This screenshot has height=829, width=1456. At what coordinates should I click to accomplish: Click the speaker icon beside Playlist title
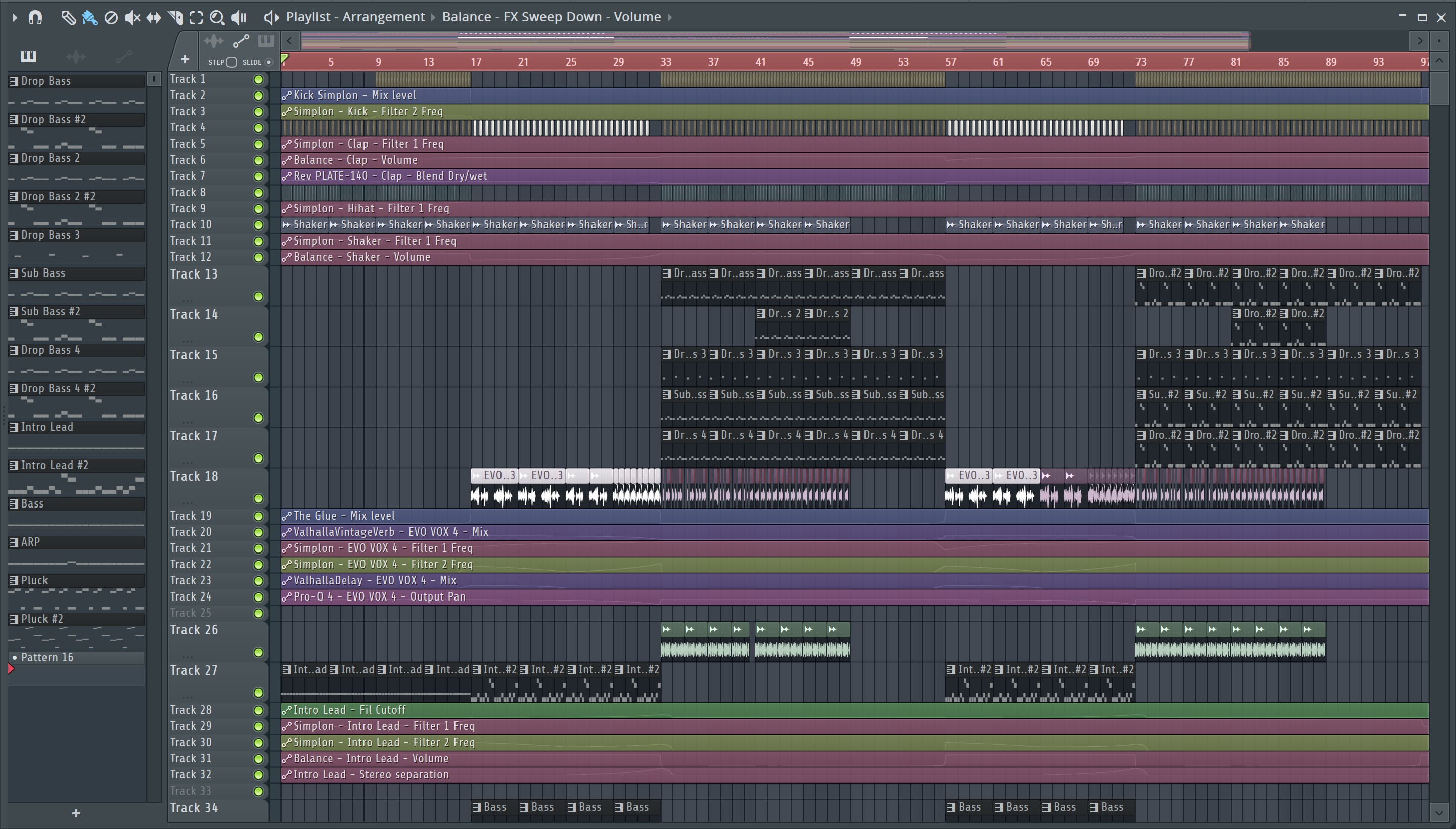[x=271, y=18]
